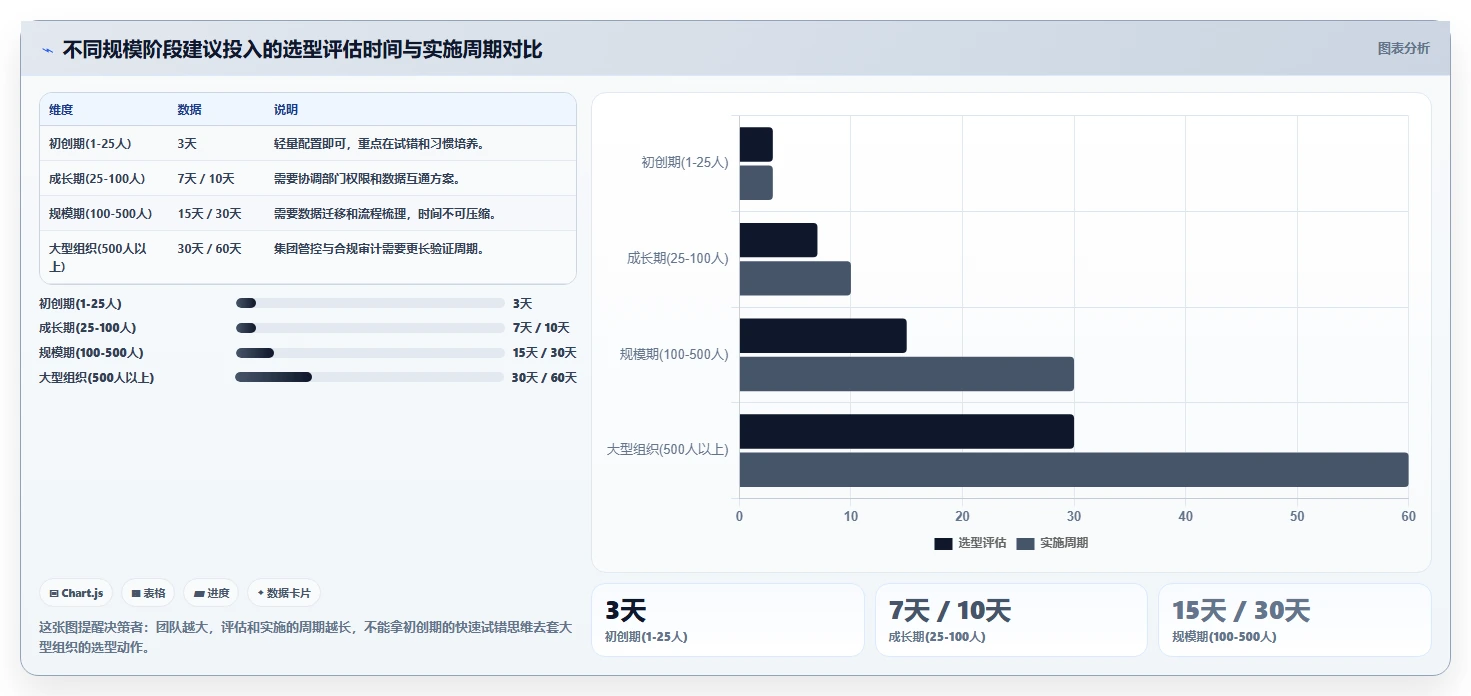This screenshot has width=1471, height=696.
Task: Click note 集团管控与合规审计需要更长验证周期。
Action: [x=379, y=248]
